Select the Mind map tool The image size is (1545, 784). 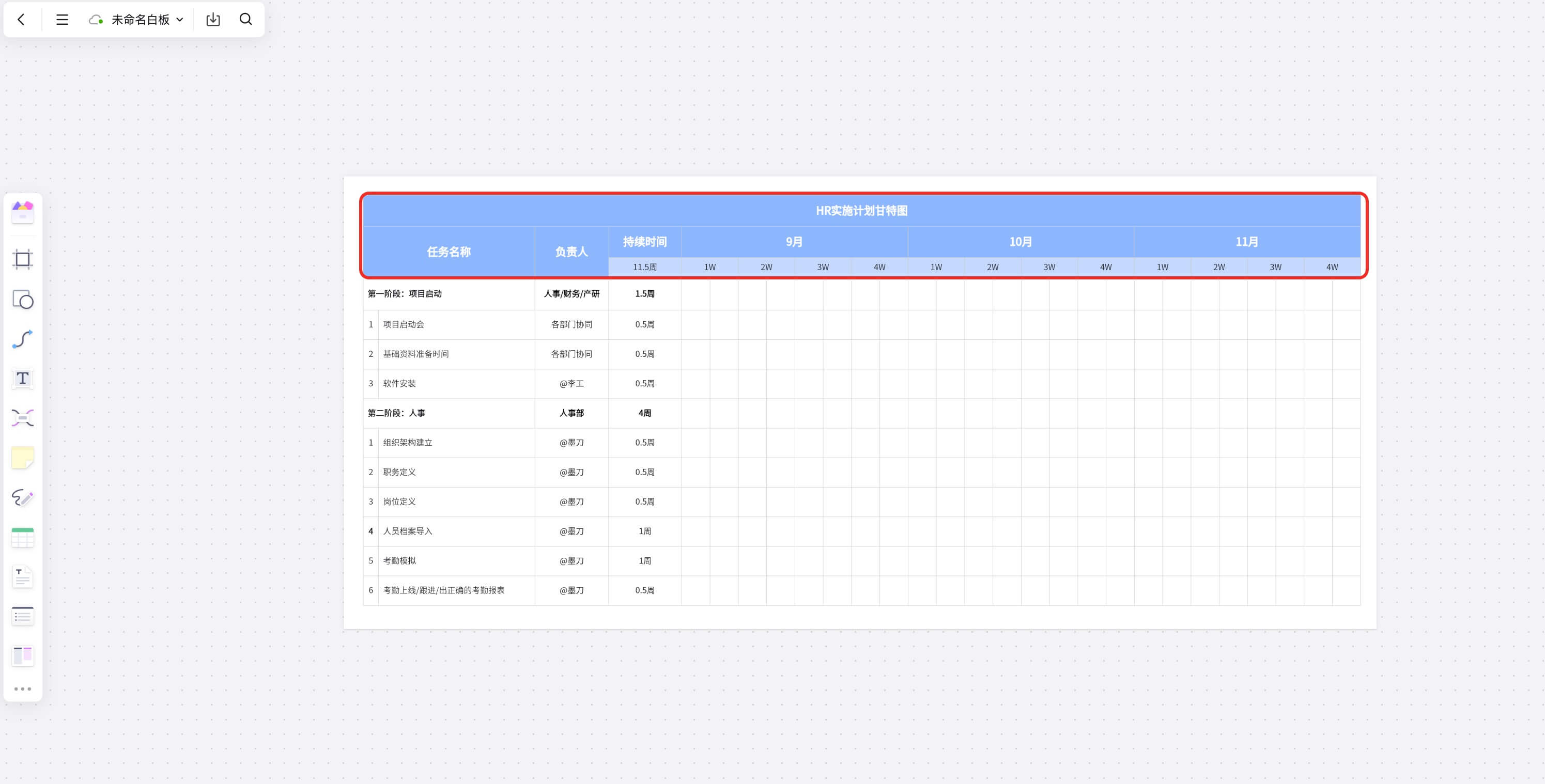tap(23, 418)
